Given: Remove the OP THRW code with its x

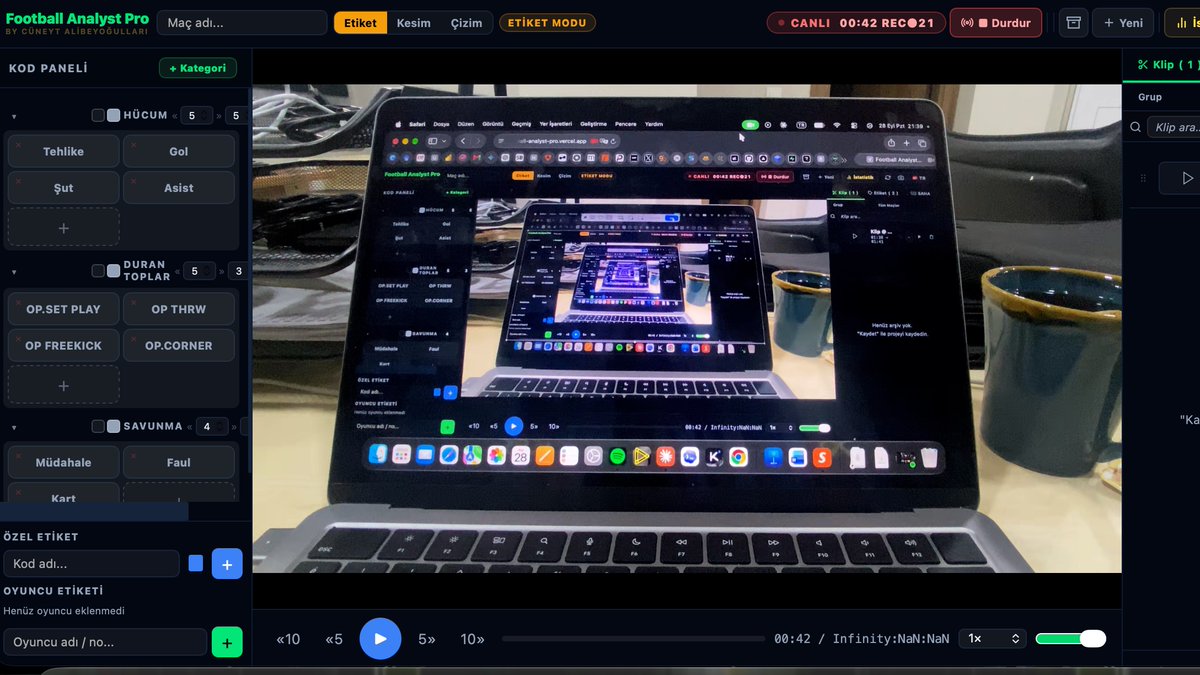Looking at the screenshot, I should click(x=132, y=301).
